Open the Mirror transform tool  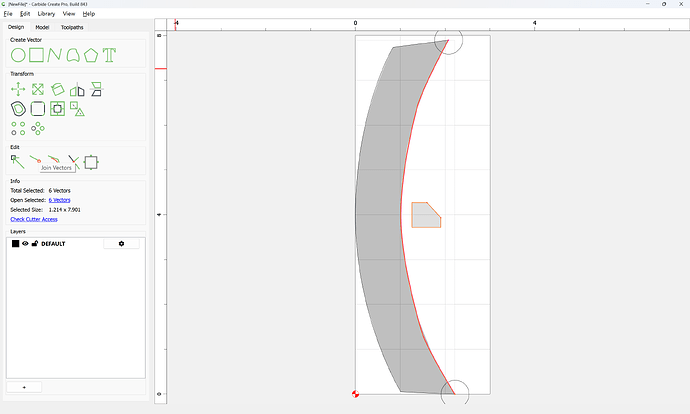[x=77, y=89]
